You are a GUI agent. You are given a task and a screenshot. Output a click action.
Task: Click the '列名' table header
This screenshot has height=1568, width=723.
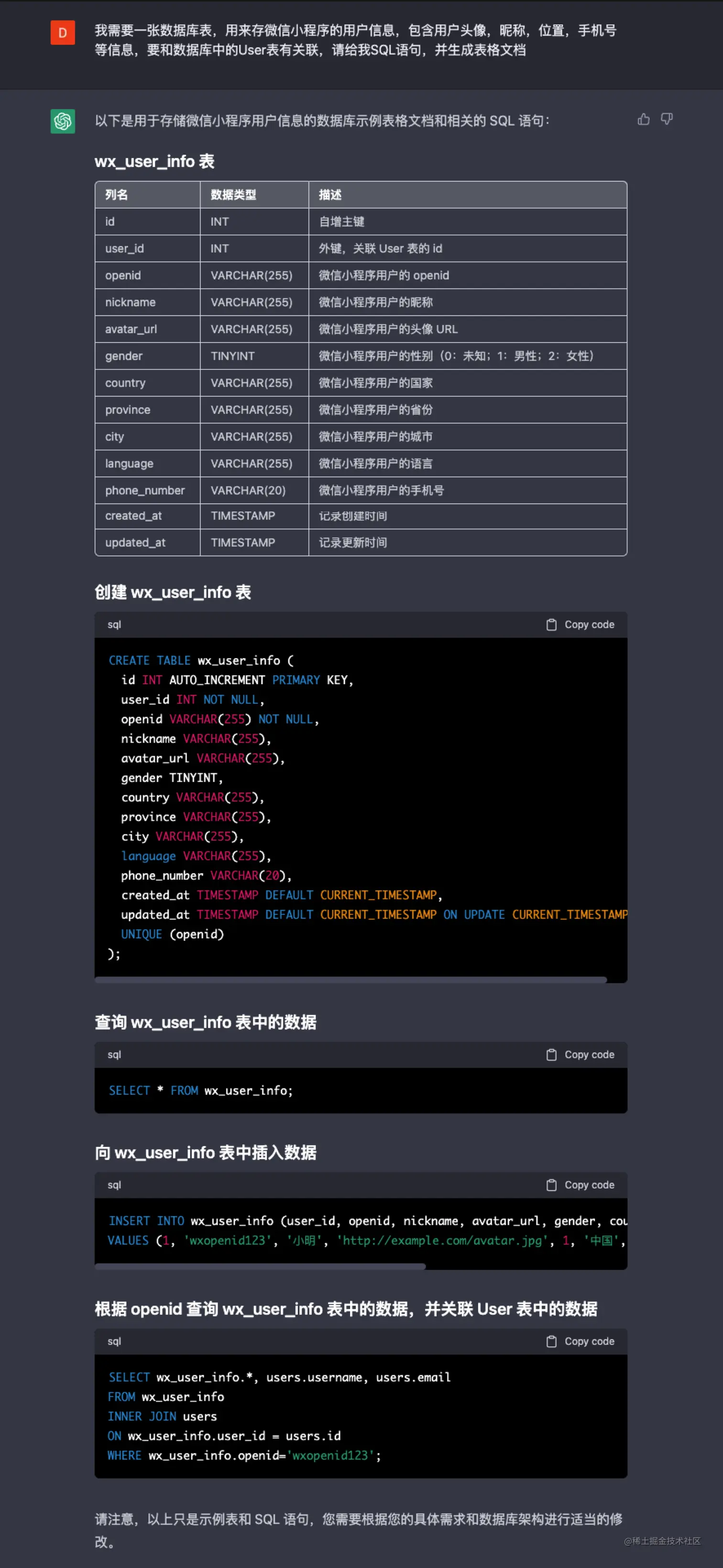[147, 195]
